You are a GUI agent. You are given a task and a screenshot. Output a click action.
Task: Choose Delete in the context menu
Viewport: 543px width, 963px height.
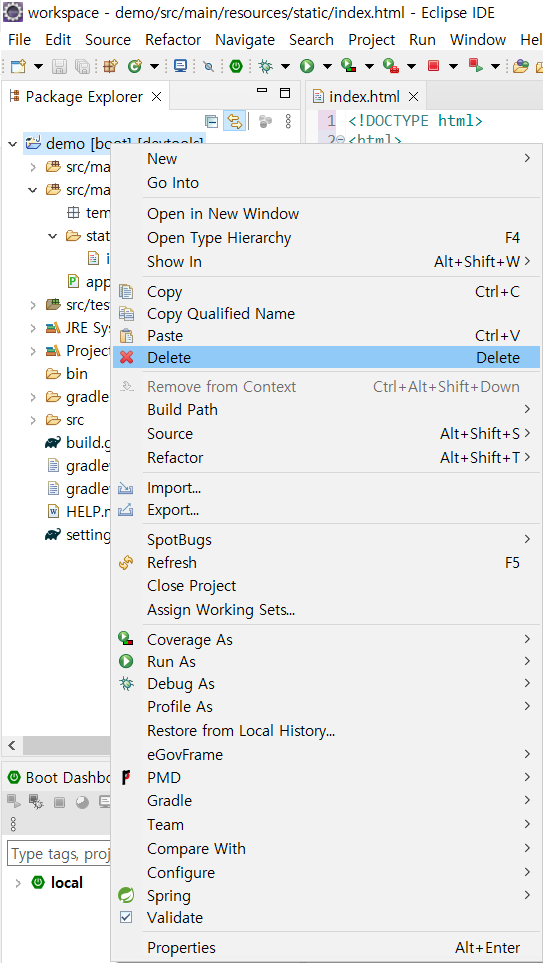point(326,357)
